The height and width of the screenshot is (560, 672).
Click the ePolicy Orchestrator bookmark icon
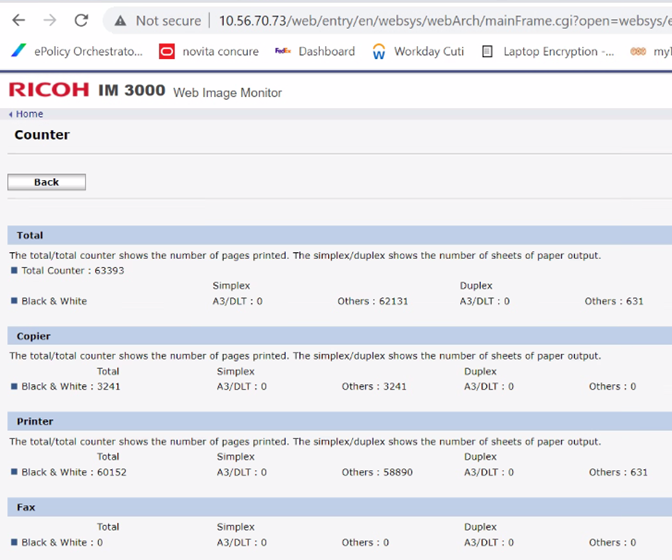click(18, 51)
